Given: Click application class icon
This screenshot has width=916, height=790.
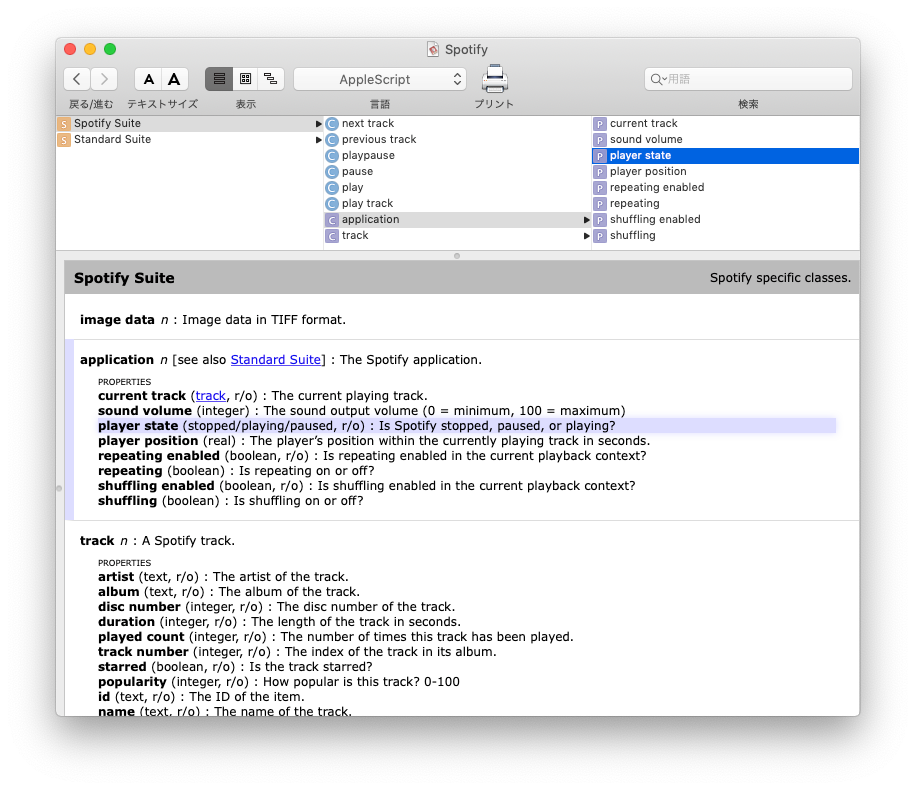Looking at the screenshot, I should pos(332,220).
